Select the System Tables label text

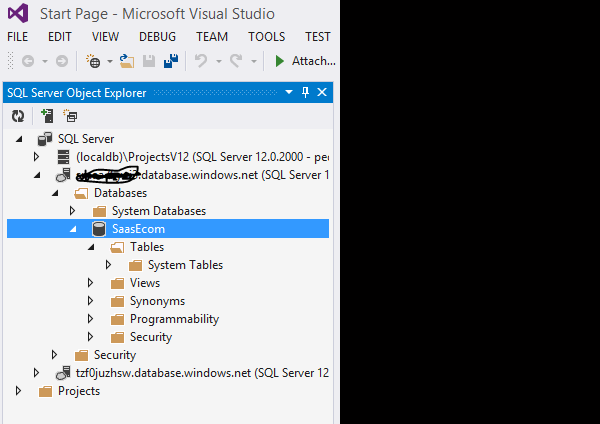(x=185, y=265)
